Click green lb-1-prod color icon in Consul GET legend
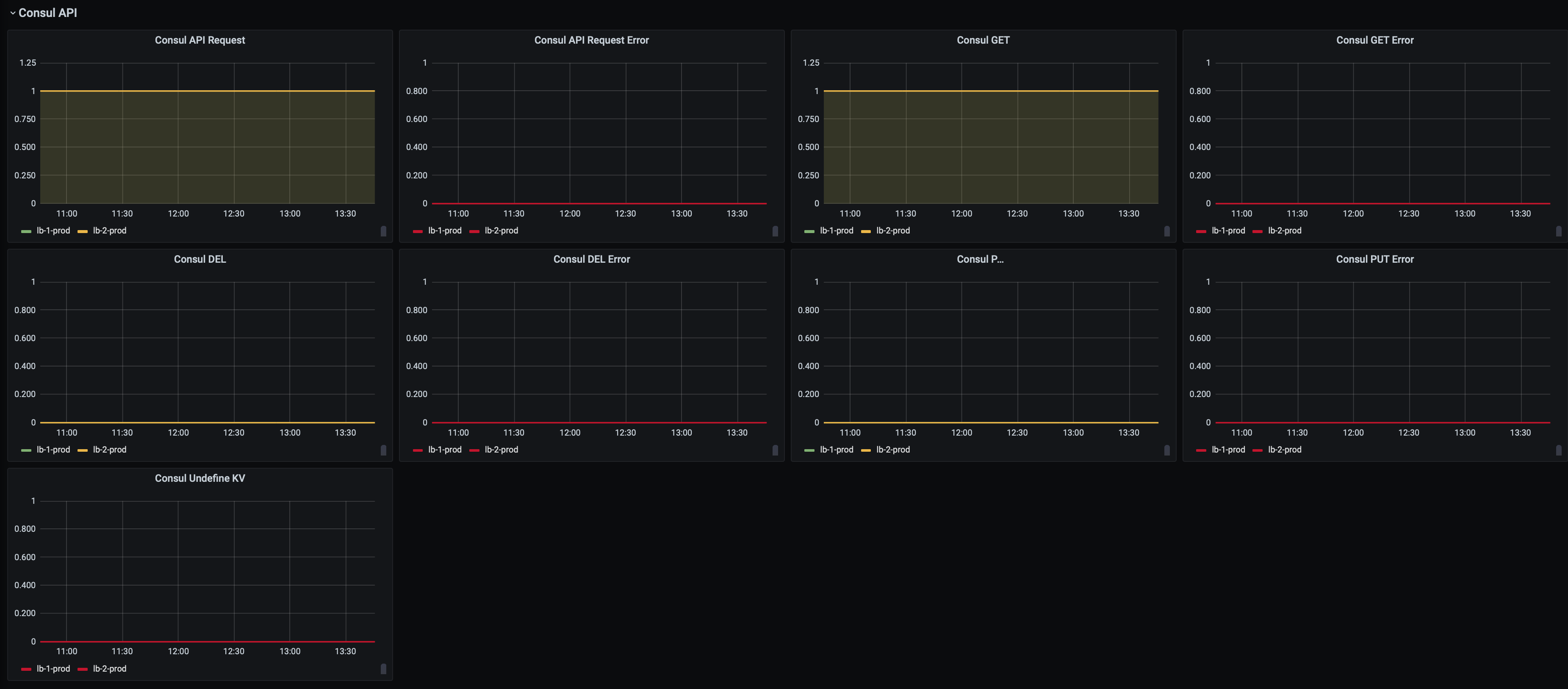 tap(809, 231)
